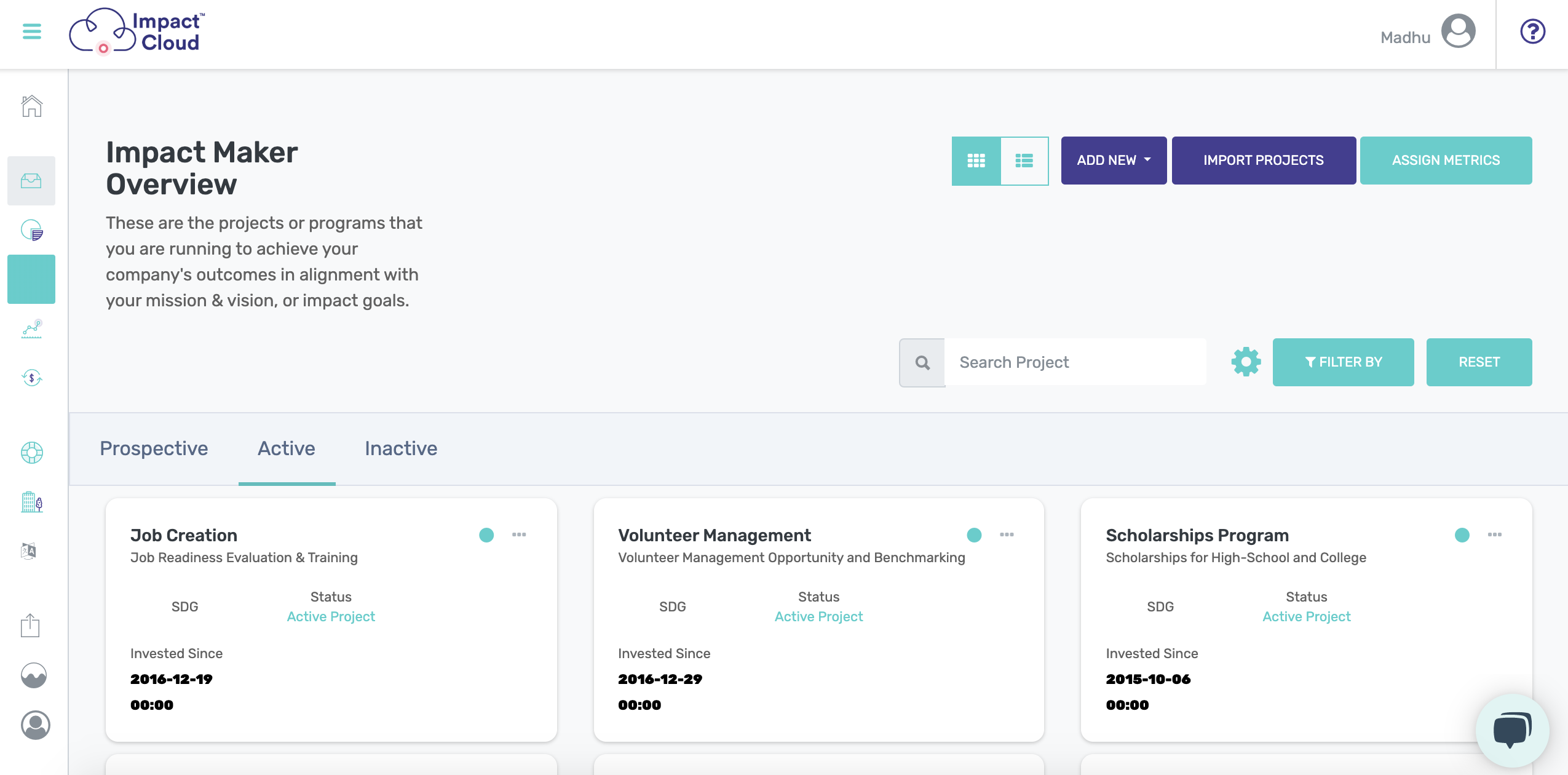
Task: Click Active Project status on Scholarships Program
Action: [1307, 616]
